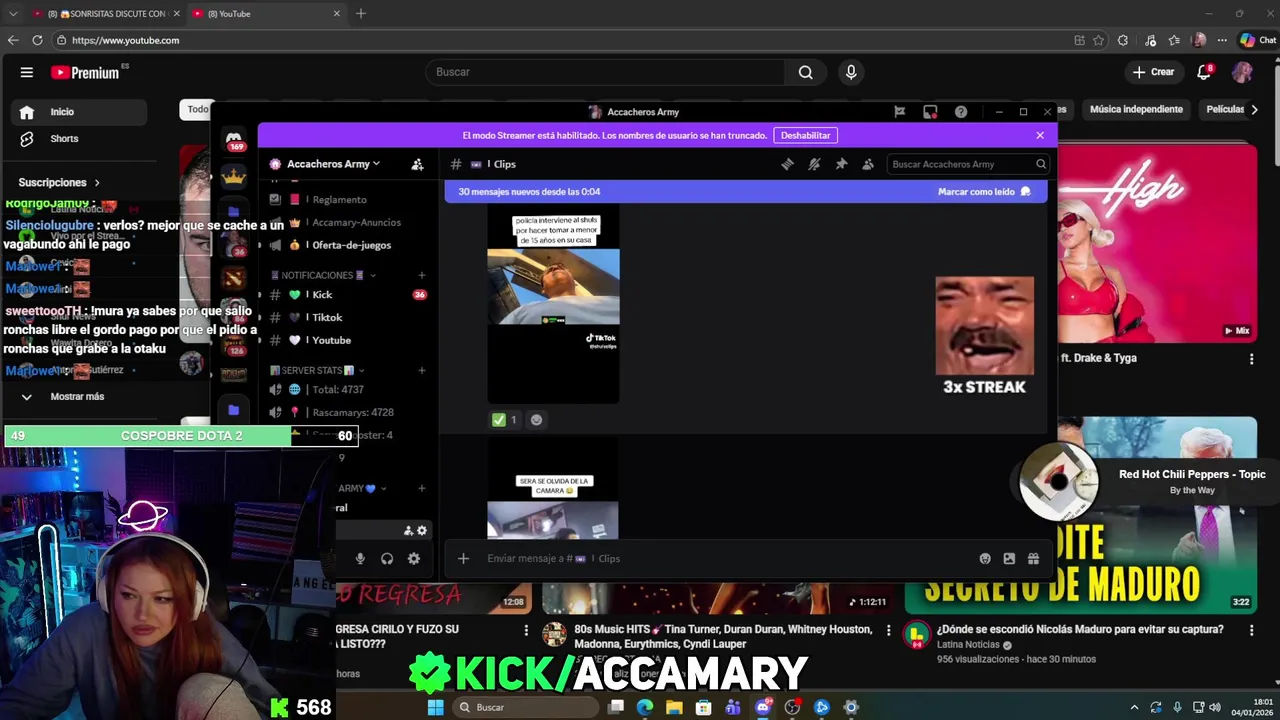1280x720 pixels.
Task: Dismiss the streamer mode banner
Action: pyautogui.click(x=1040, y=135)
